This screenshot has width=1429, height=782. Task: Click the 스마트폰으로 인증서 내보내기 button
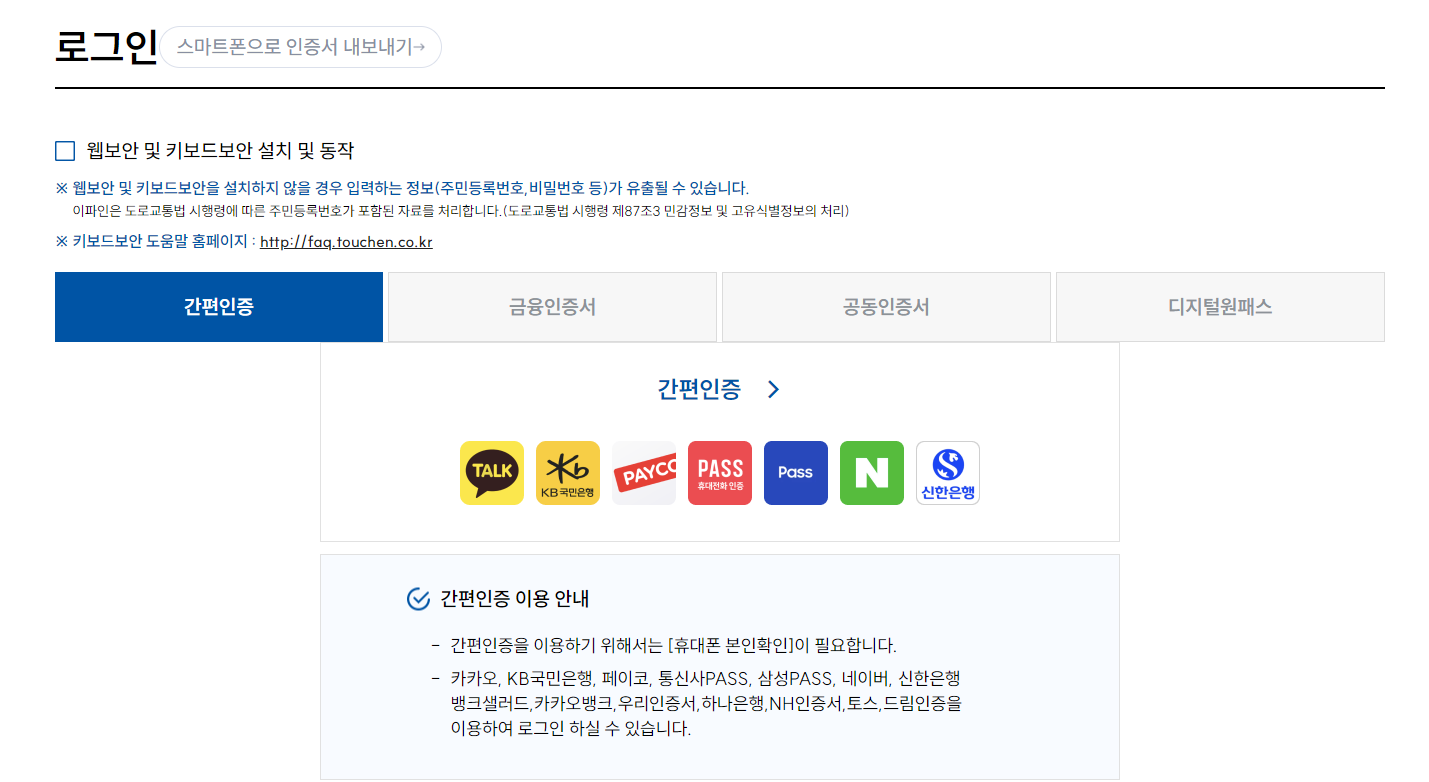(300, 46)
